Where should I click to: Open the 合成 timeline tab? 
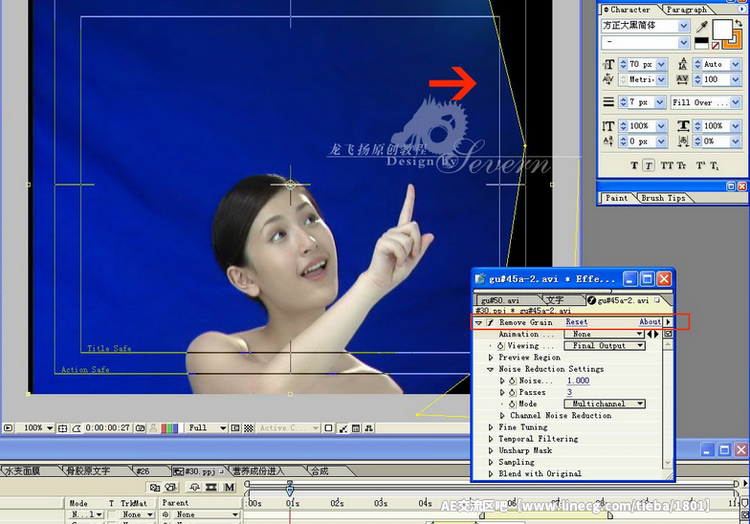click(x=320, y=471)
